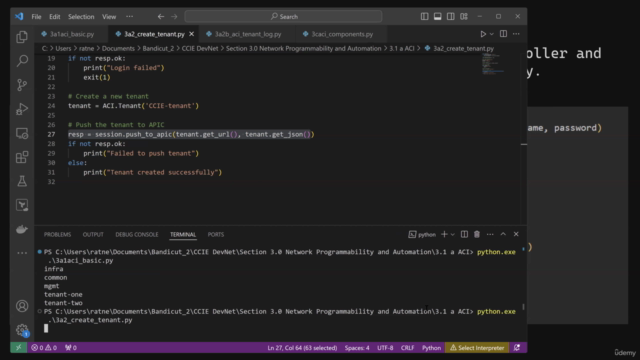640x360 pixels.
Task: Close the 3a2_create_tenant.py tab
Action: point(191,34)
